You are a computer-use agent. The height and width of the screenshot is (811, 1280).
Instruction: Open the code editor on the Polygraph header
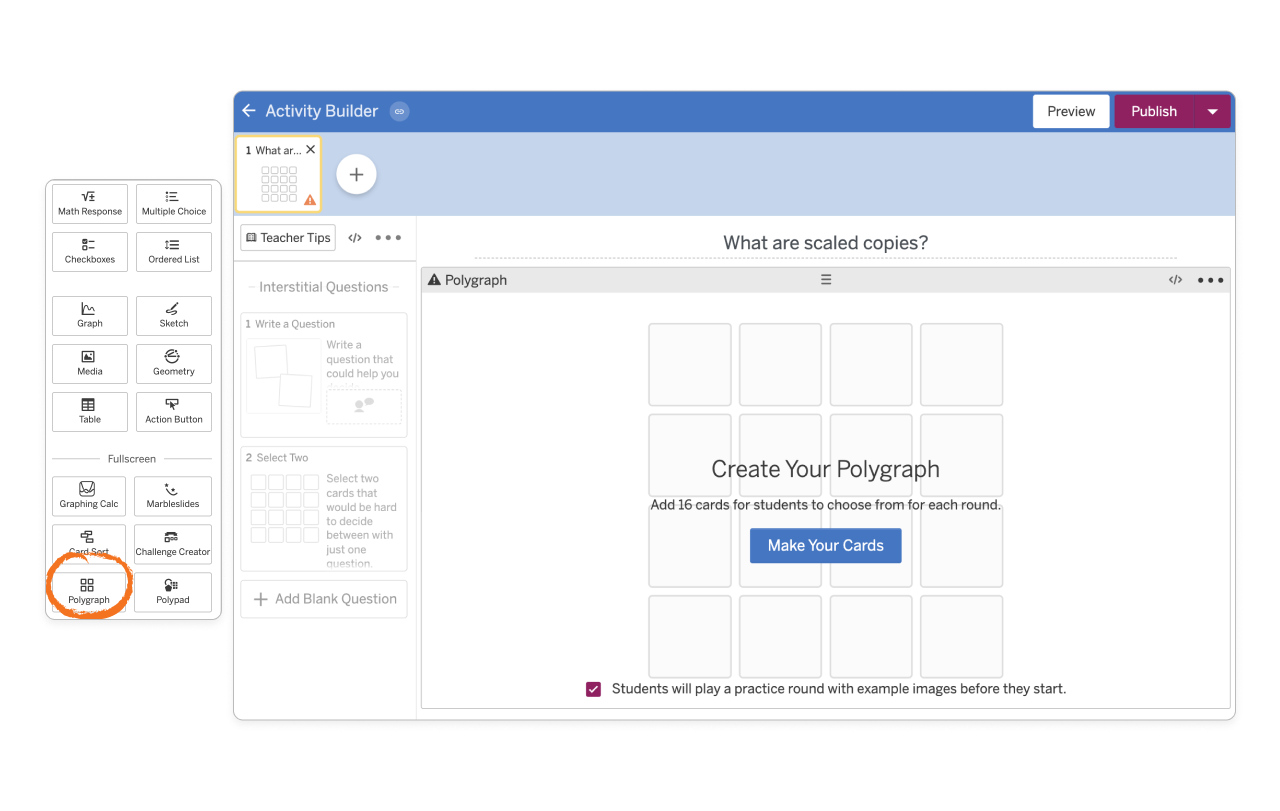(1175, 280)
